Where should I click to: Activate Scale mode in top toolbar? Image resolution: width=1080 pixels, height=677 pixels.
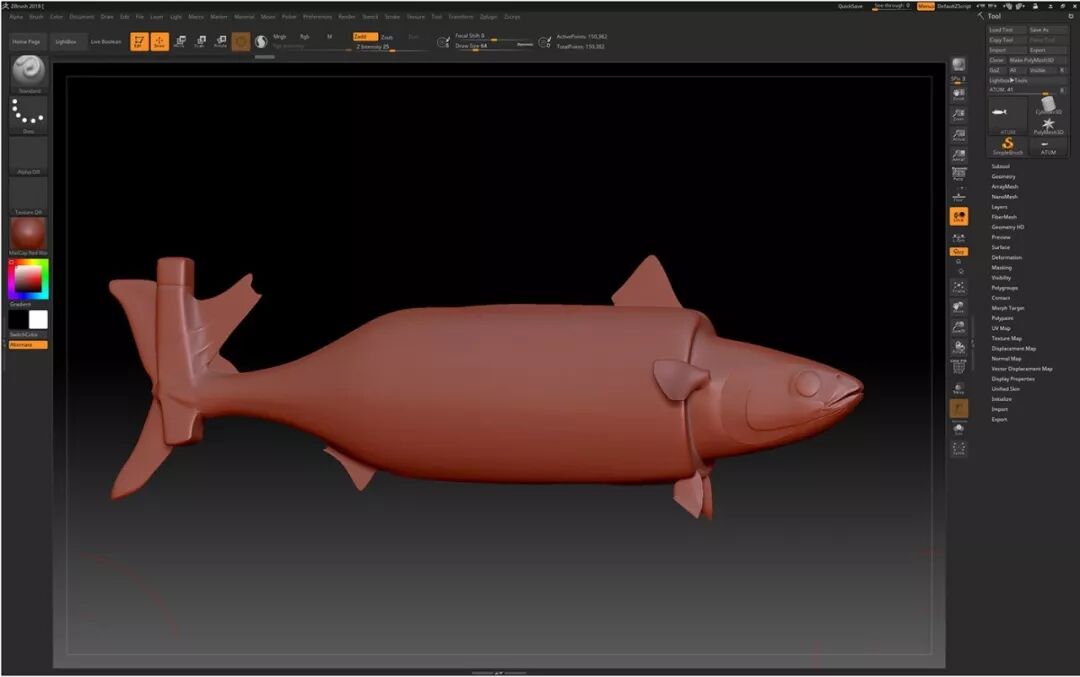[200, 41]
